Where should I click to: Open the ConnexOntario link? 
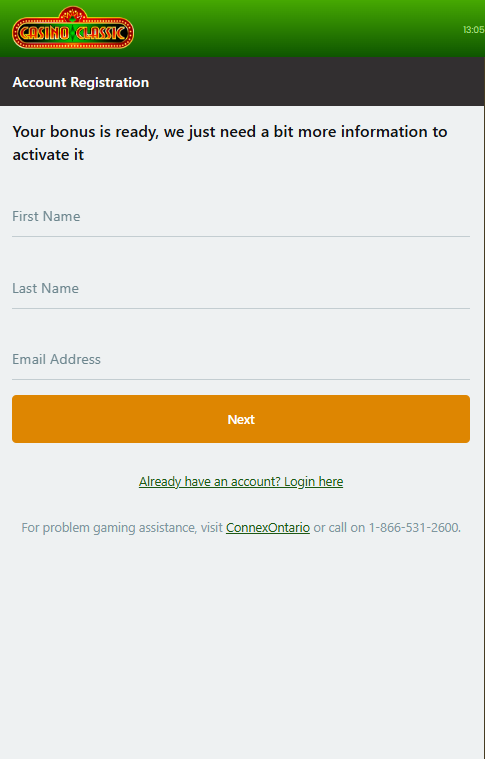[x=268, y=527]
